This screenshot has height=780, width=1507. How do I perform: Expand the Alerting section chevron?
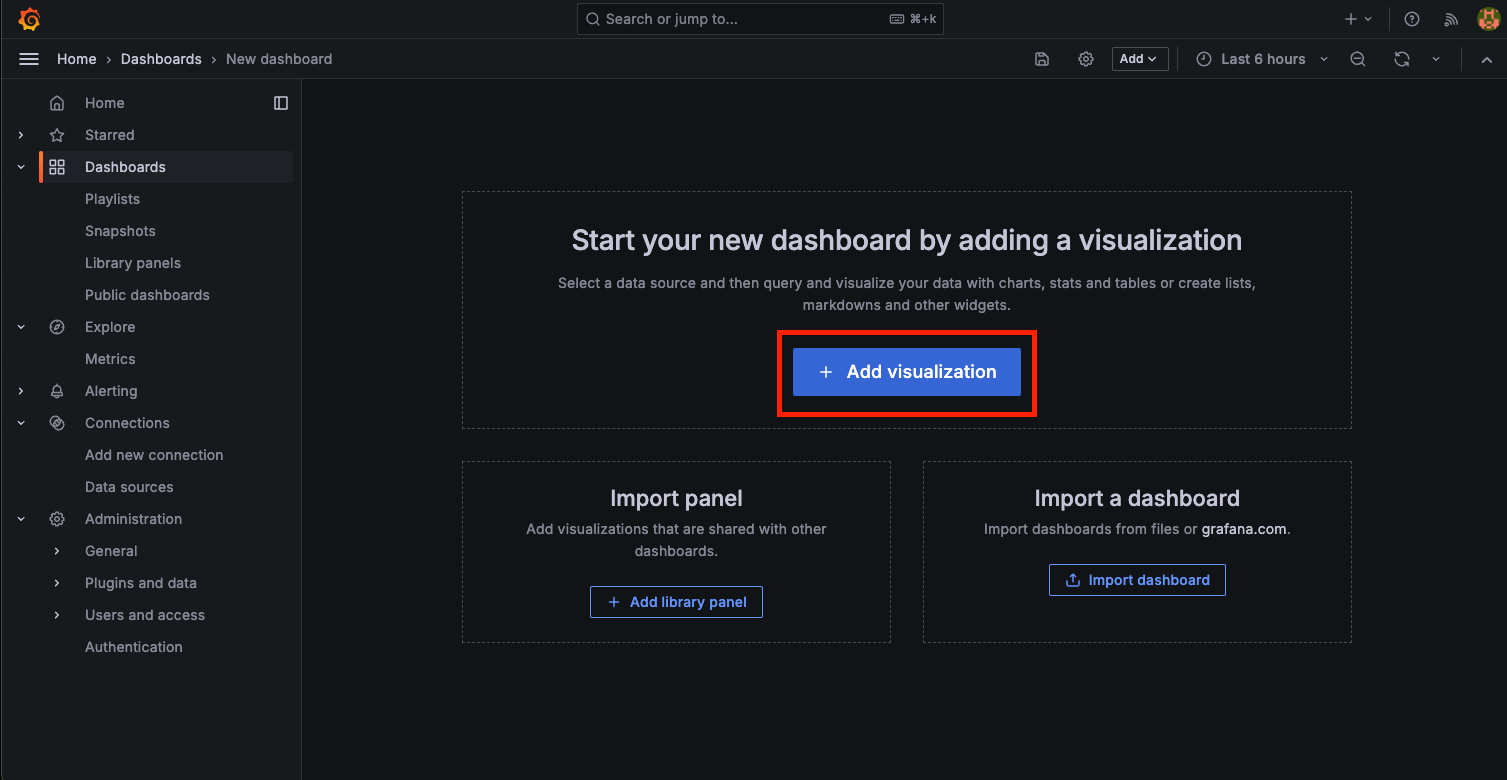tap(21, 391)
